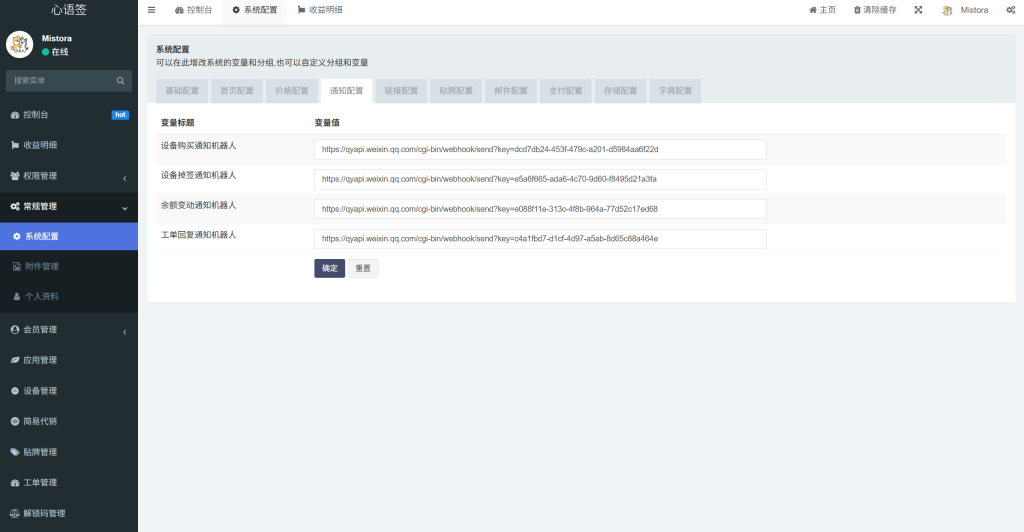Toggle the sidebar with the hamburger icon

click(x=152, y=10)
